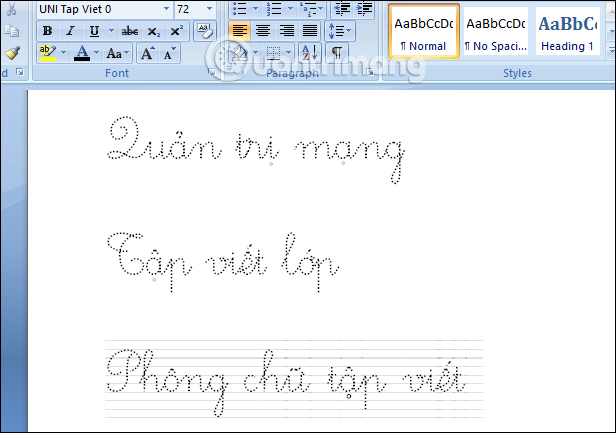Apply the font color button
Image resolution: width=616 pixels, height=433 pixels.
82,53
